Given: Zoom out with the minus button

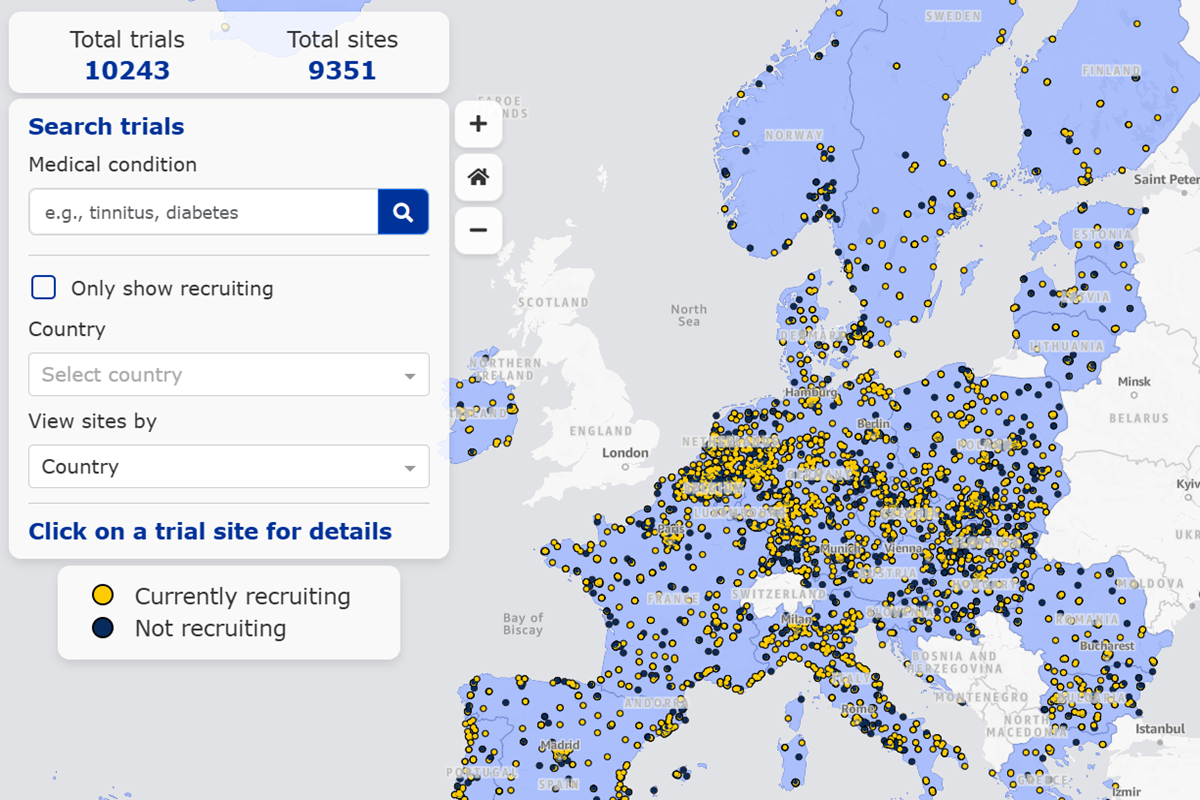Looking at the screenshot, I should coord(478,230).
